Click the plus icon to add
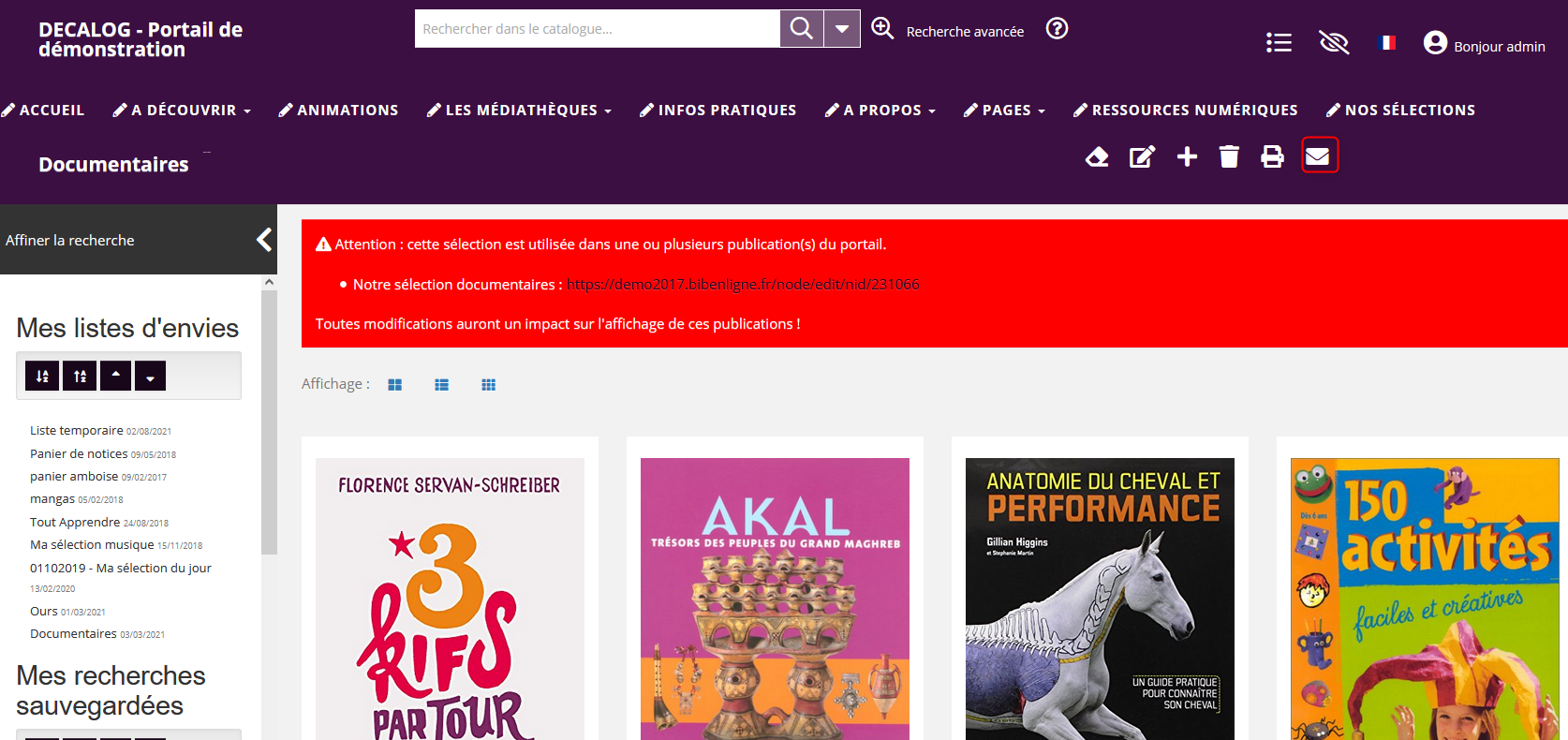 tap(1187, 156)
